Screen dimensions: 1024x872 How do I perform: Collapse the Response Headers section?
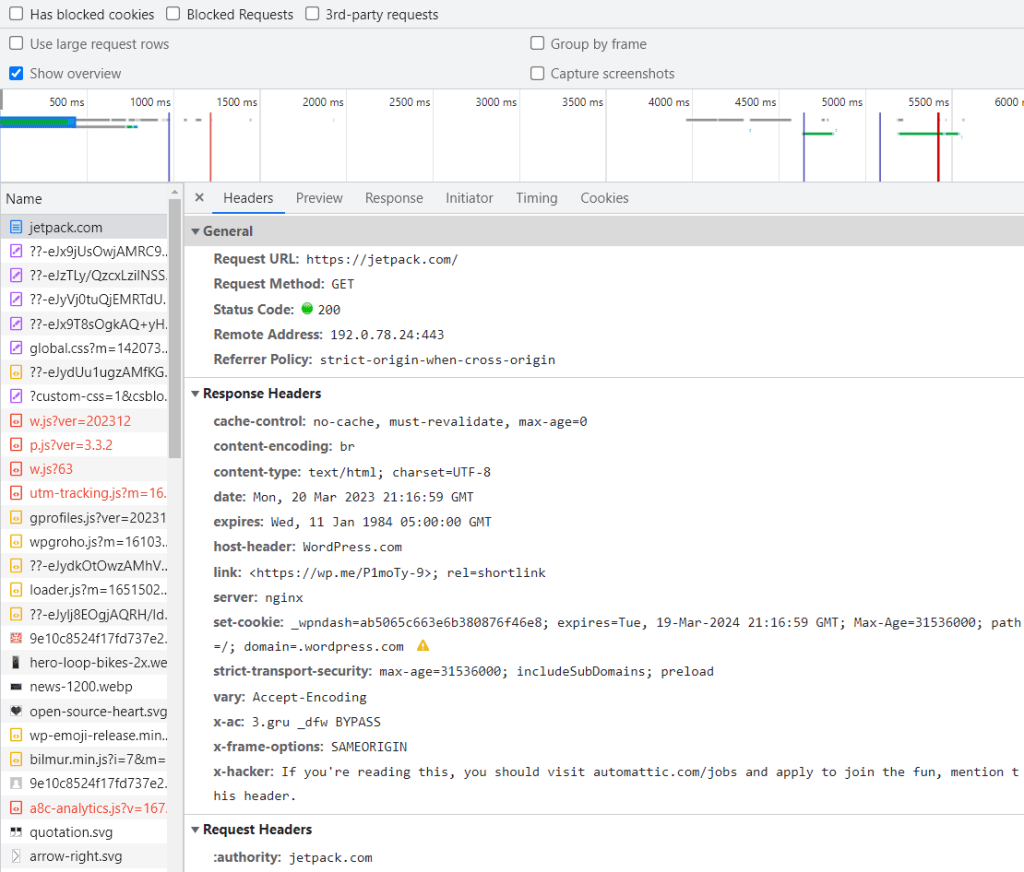pyautogui.click(x=196, y=394)
